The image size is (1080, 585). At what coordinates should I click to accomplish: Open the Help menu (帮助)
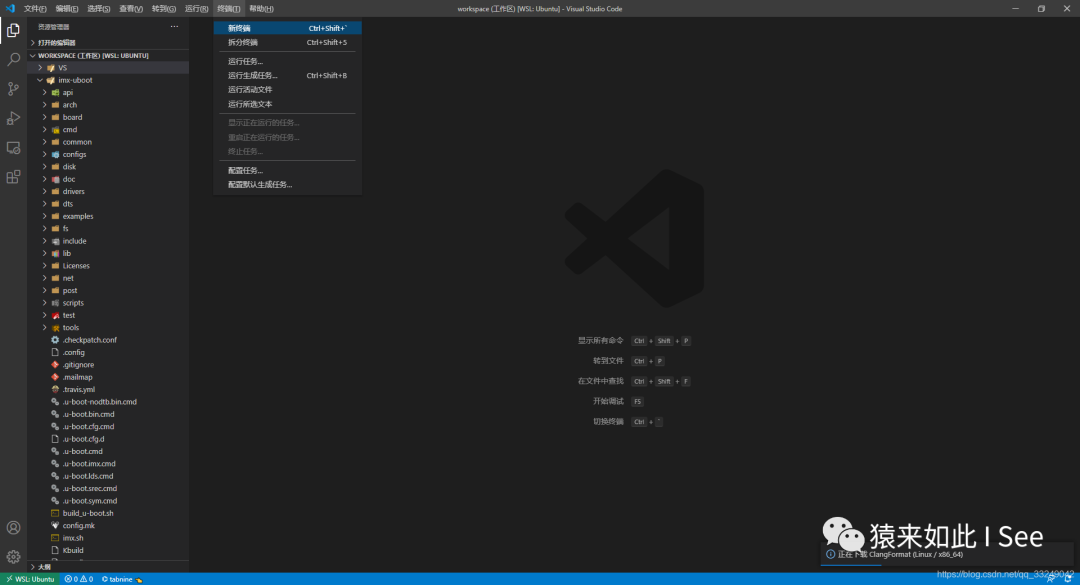coord(261,9)
